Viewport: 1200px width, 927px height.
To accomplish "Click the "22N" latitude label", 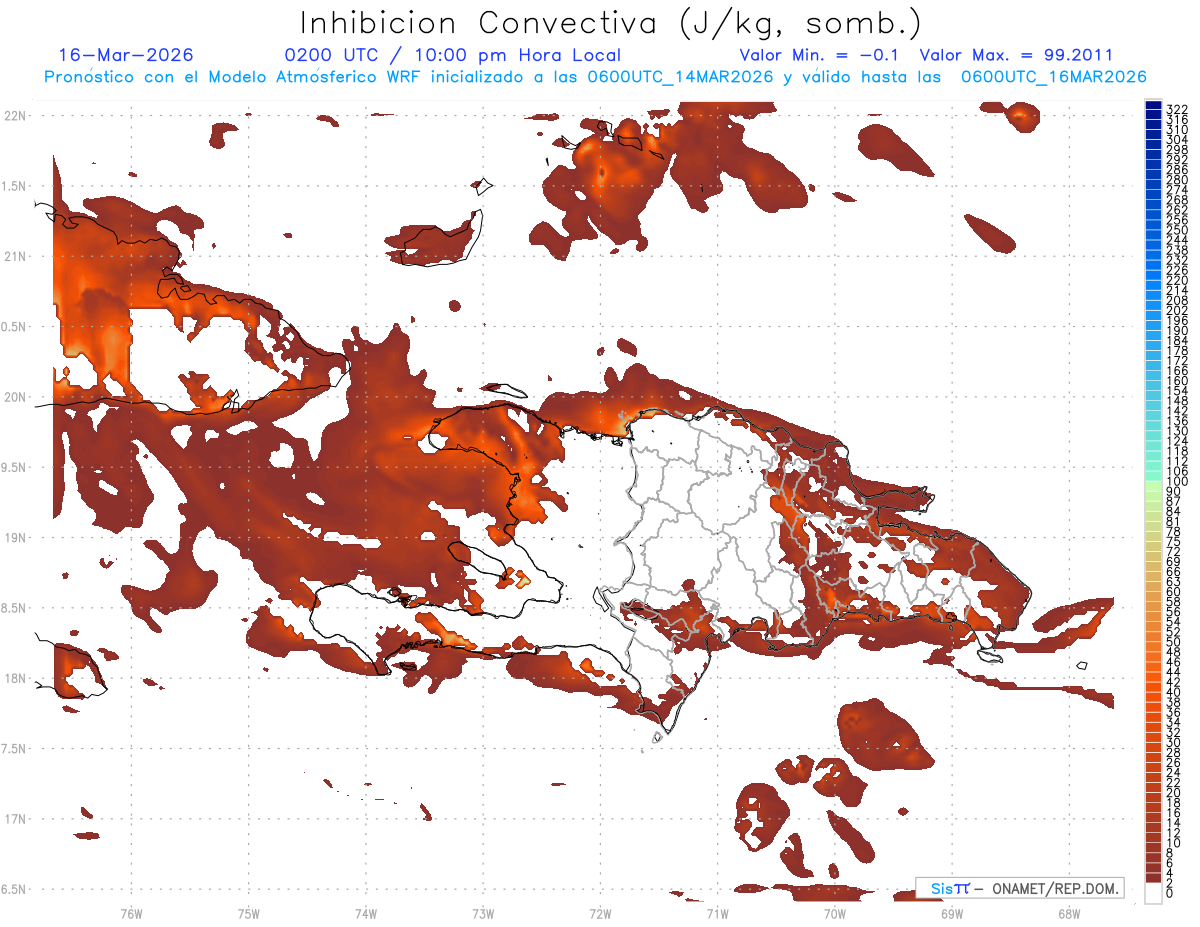I will pyautogui.click(x=17, y=116).
